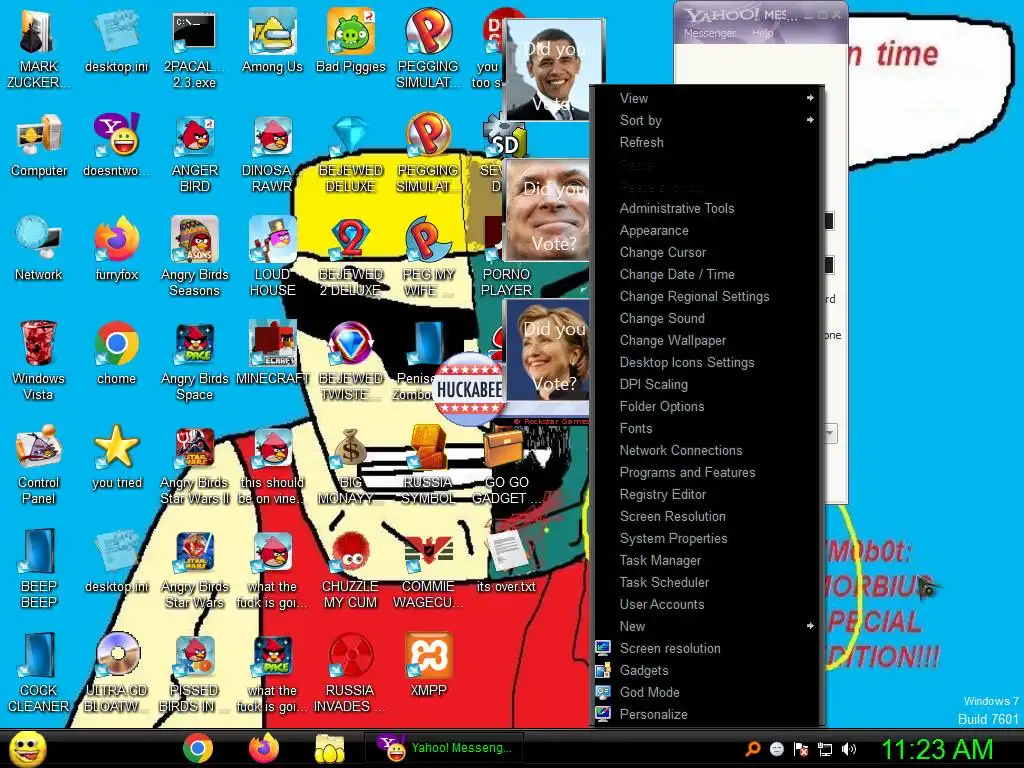Open the Among Us desktop icon
The image size is (1024, 768).
tap(272, 41)
